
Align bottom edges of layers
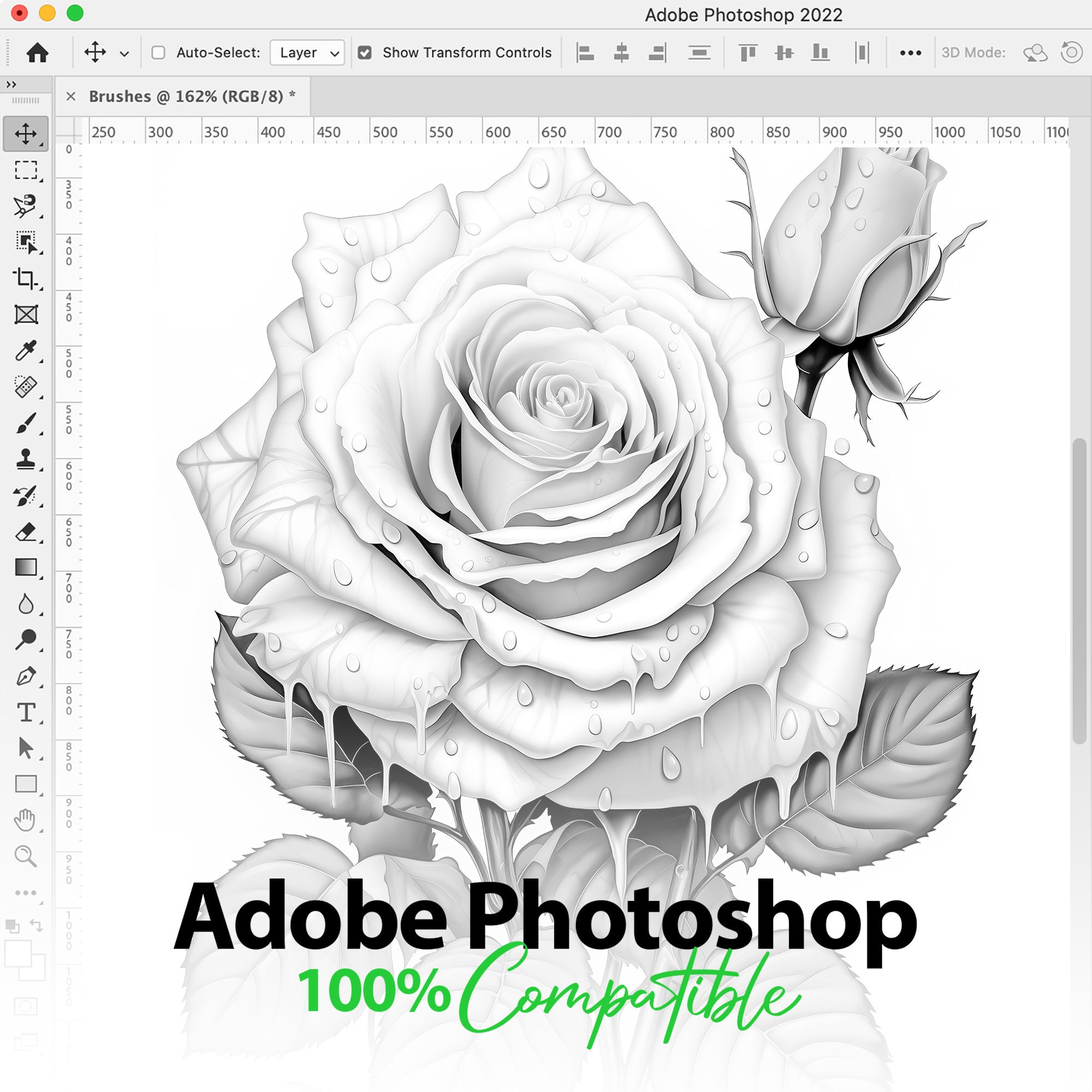(820, 53)
